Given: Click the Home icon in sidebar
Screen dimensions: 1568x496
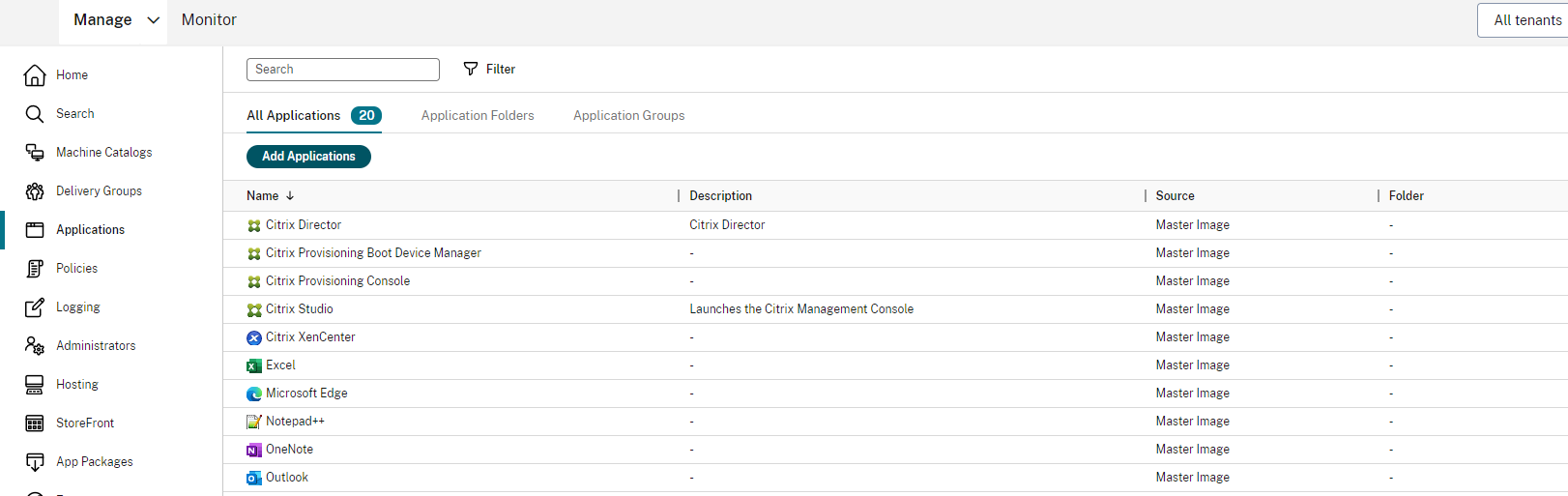Looking at the screenshot, I should click(x=35, y=75).
